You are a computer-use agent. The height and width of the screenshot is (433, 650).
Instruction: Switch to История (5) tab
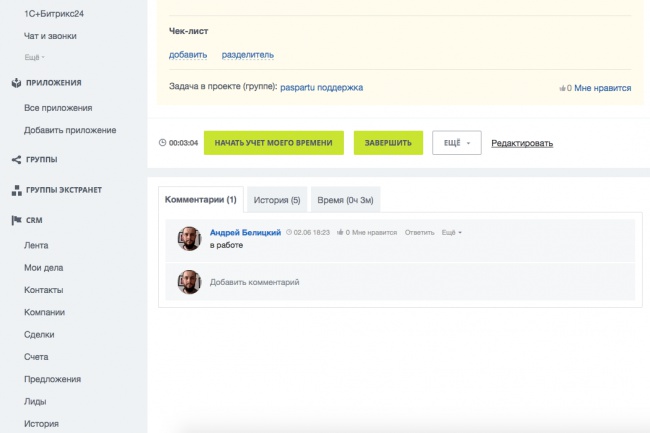point(277,200)
